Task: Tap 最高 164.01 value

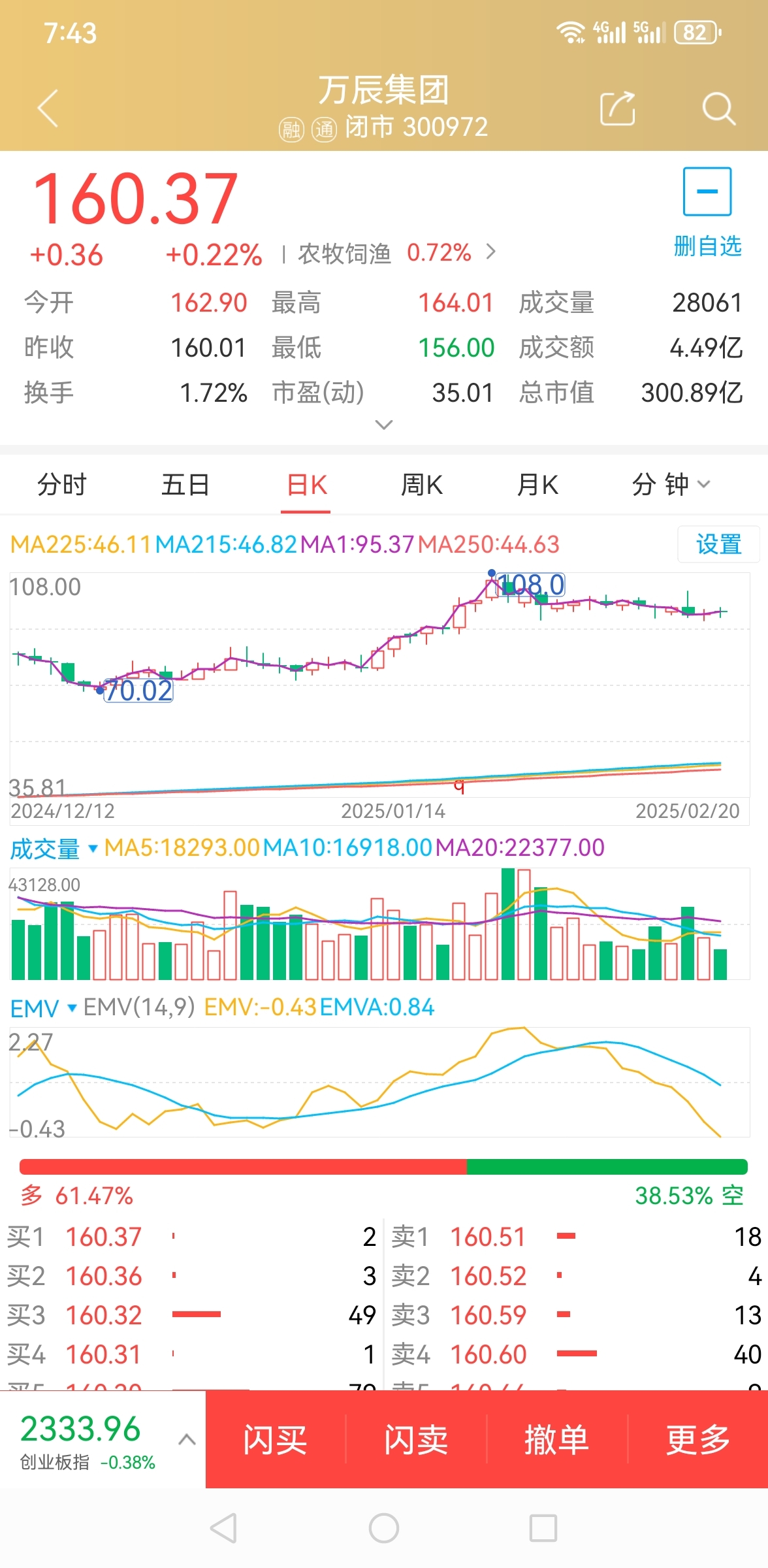Action: point(456,302)
